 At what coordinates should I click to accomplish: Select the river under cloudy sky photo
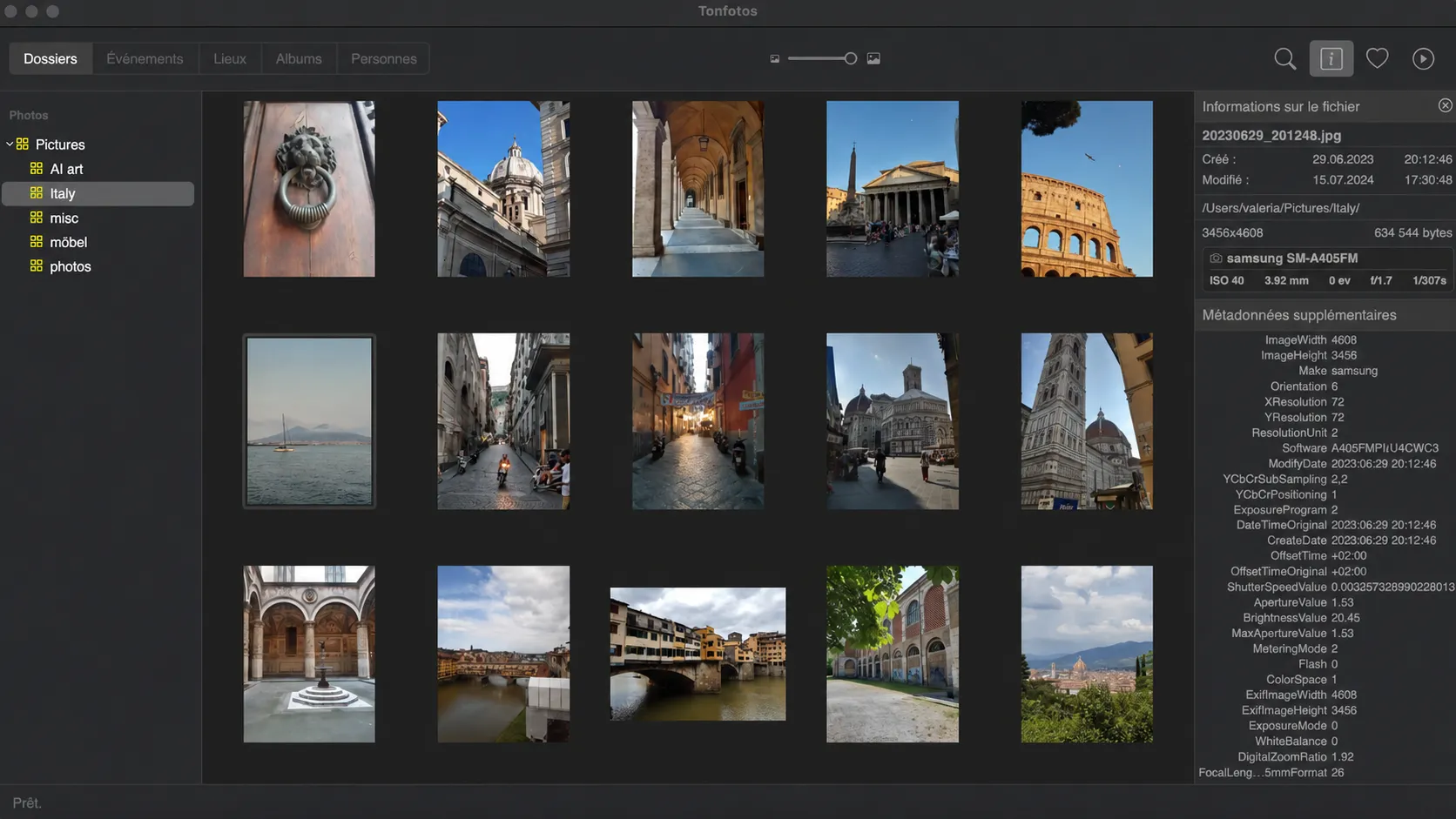point(503,655)
